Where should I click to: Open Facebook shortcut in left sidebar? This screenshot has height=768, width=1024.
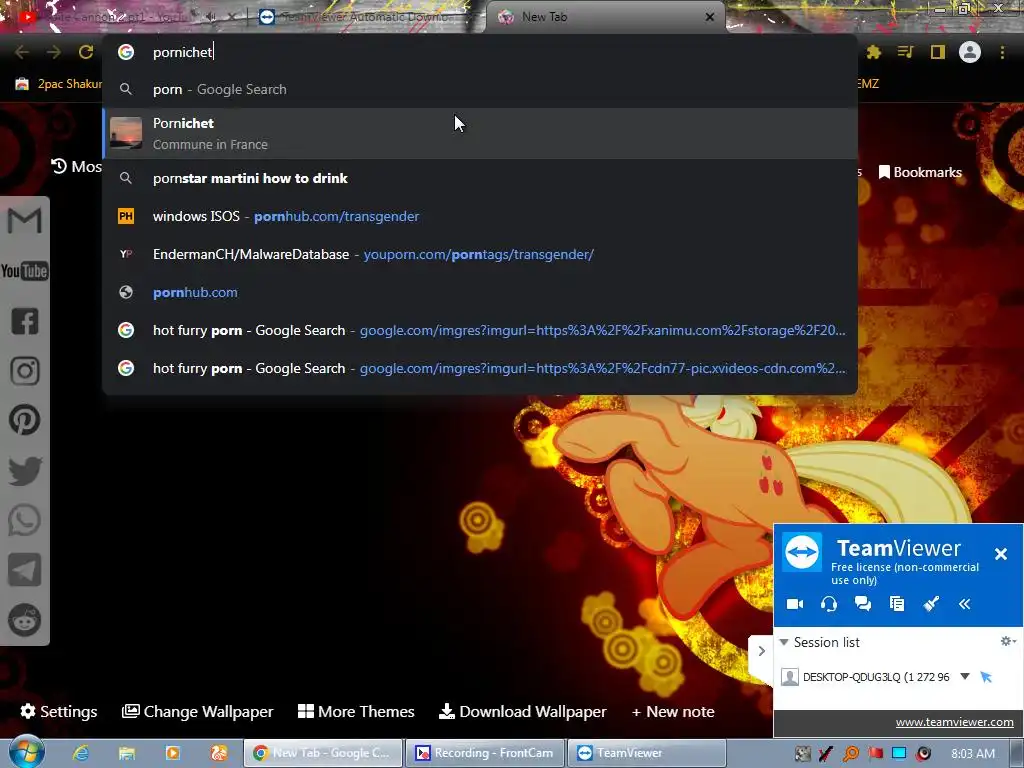coord(25,321)
